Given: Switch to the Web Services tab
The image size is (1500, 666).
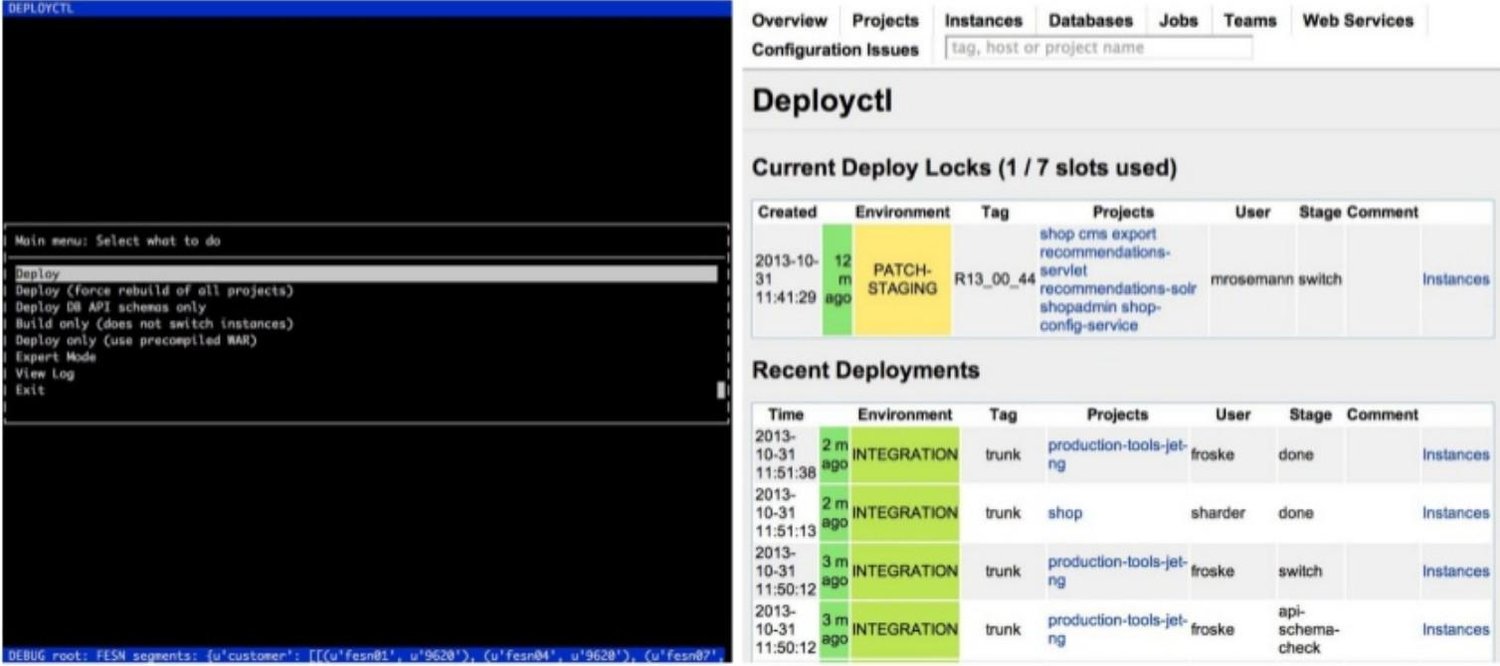Looking at the screenshot, I should coord(1357,21).
